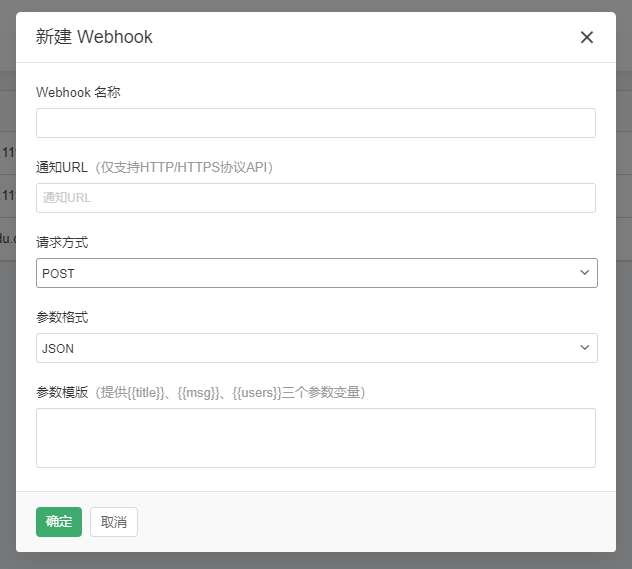Click the 参数格式 label

click(62, 317)
